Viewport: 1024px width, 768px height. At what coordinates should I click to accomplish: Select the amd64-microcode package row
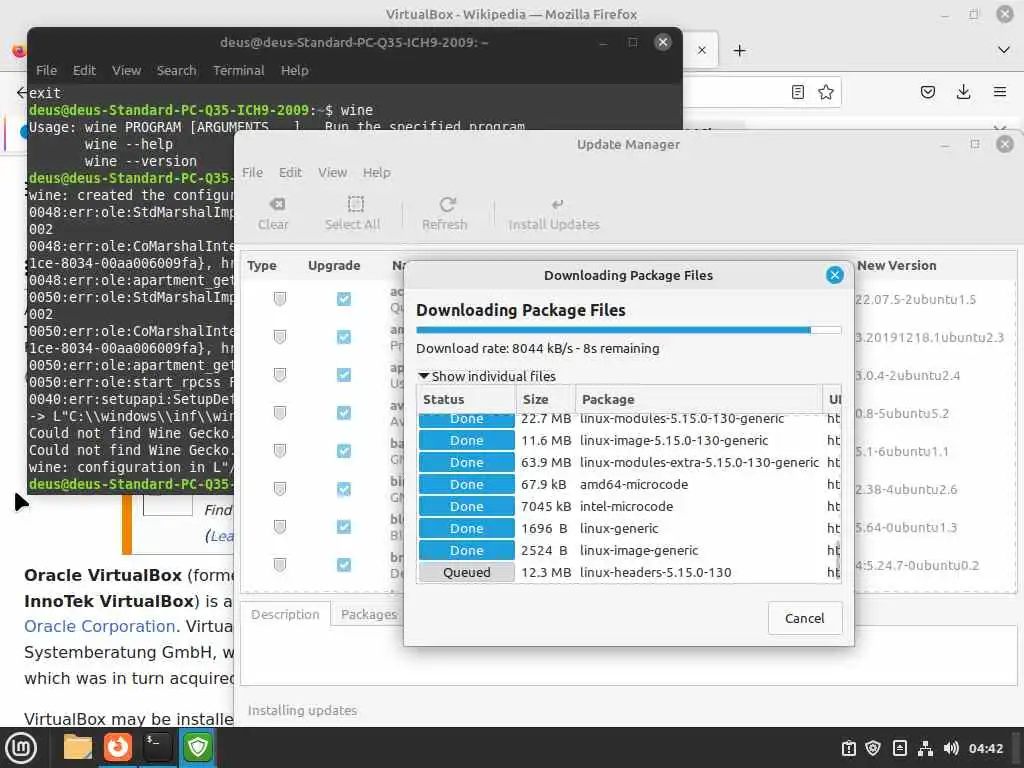point(628,485)
